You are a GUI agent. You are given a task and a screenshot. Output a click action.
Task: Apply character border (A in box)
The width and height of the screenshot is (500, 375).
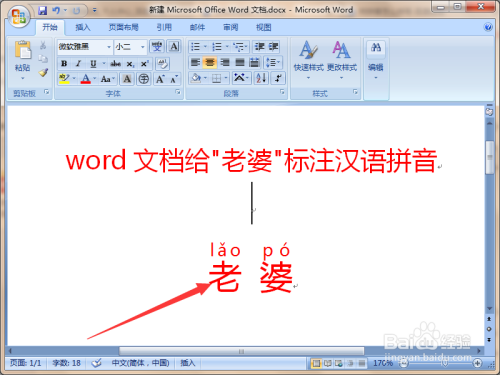[x=174, y=46]
